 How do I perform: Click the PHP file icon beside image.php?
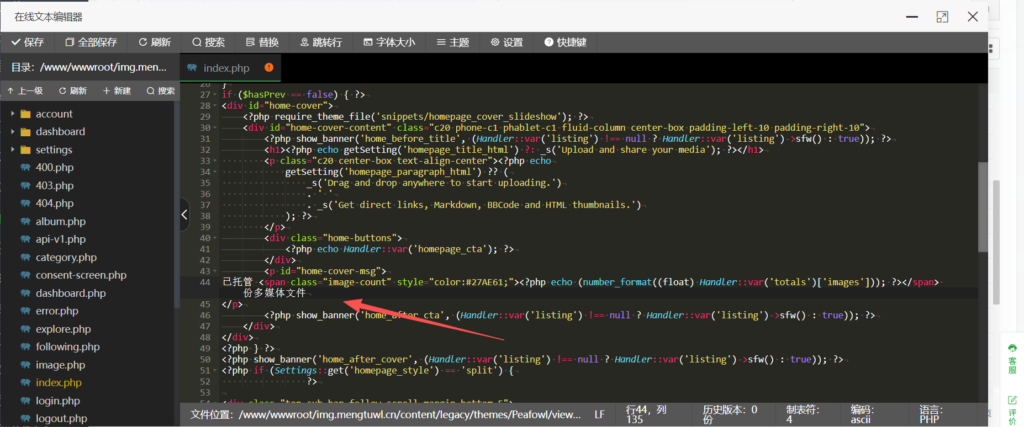pos(25,365)
